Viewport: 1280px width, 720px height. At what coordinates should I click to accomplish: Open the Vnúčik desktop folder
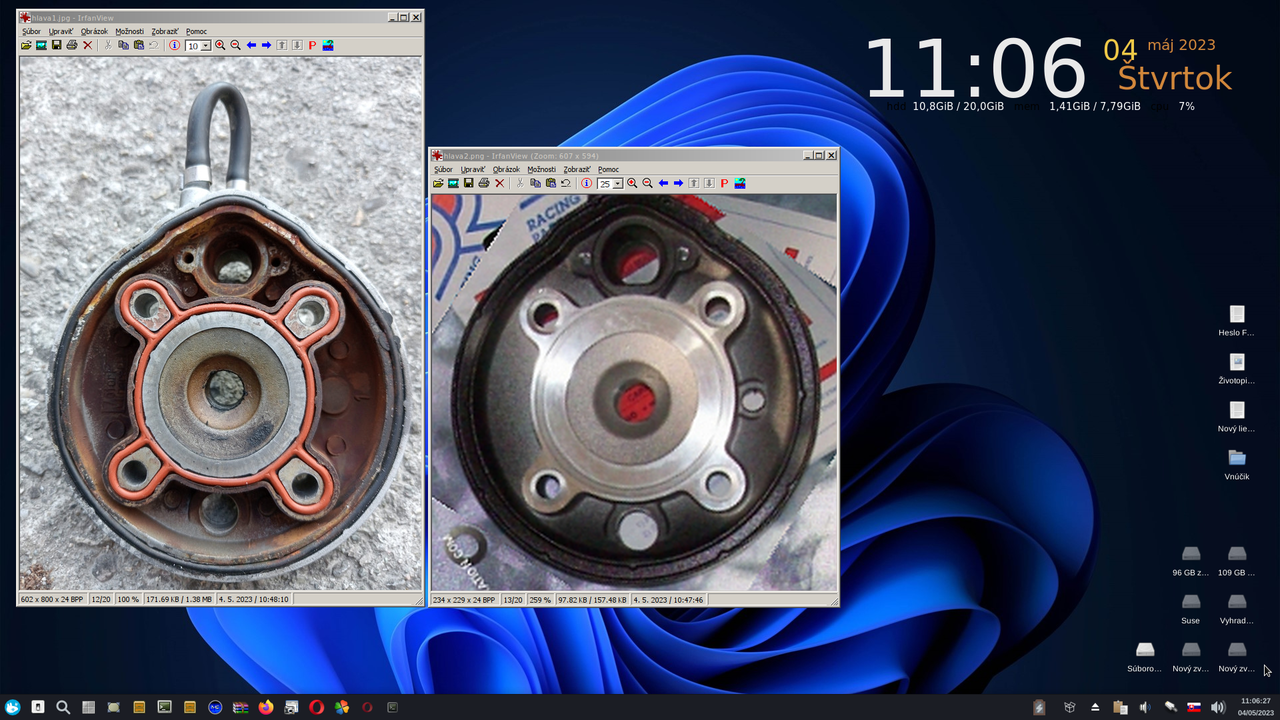pos(1237,465)
